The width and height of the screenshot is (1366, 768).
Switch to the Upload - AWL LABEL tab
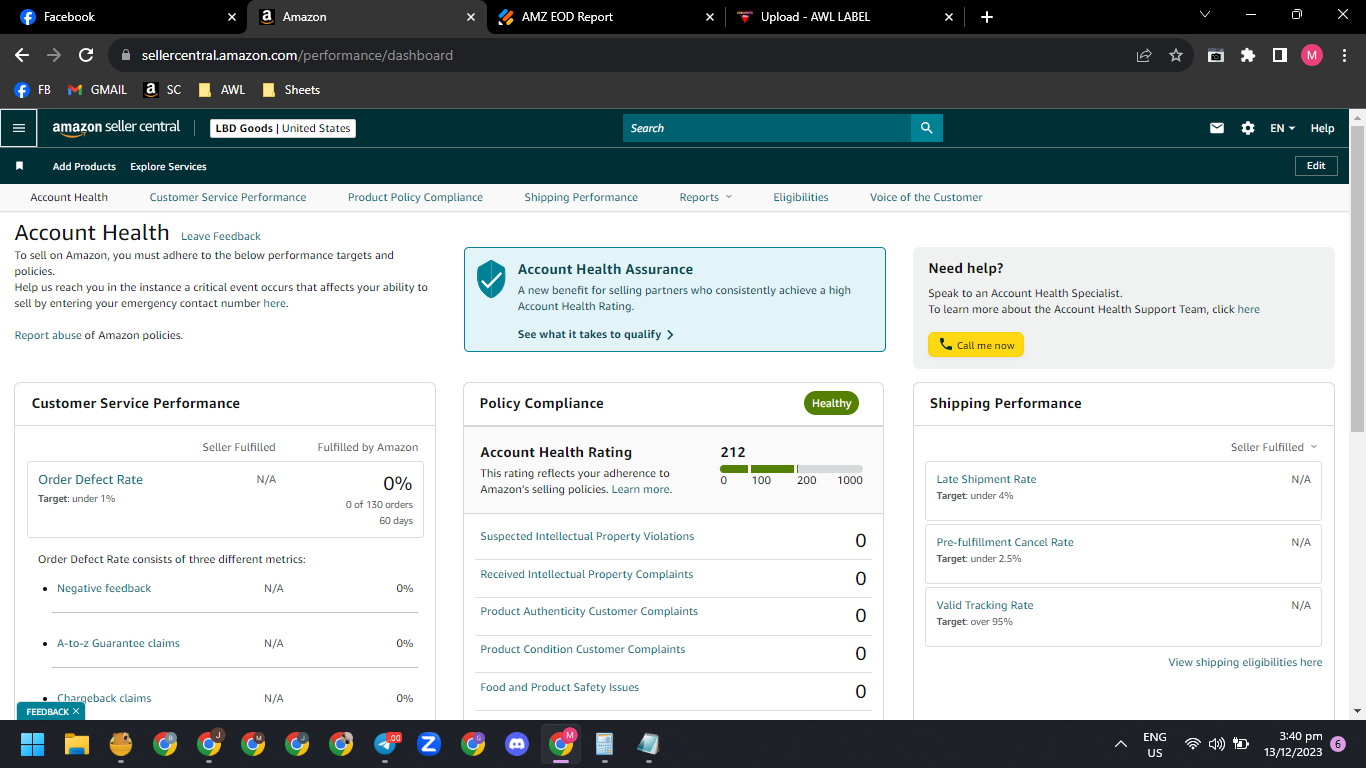[845, 17]
